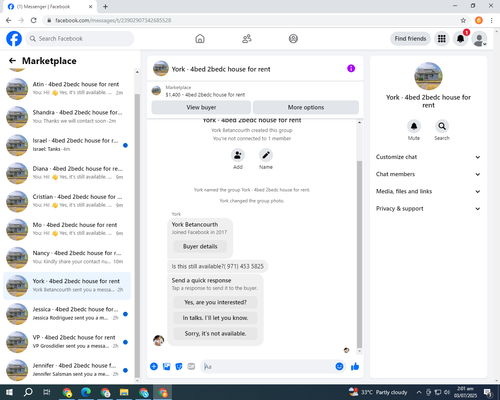Edit the group Name pencil icon

(x=266, y=155)
